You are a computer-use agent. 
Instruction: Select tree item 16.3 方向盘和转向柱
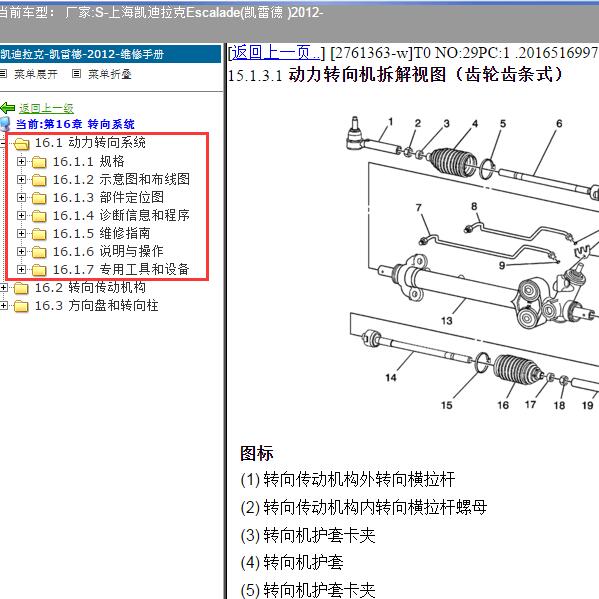(97, 305)
